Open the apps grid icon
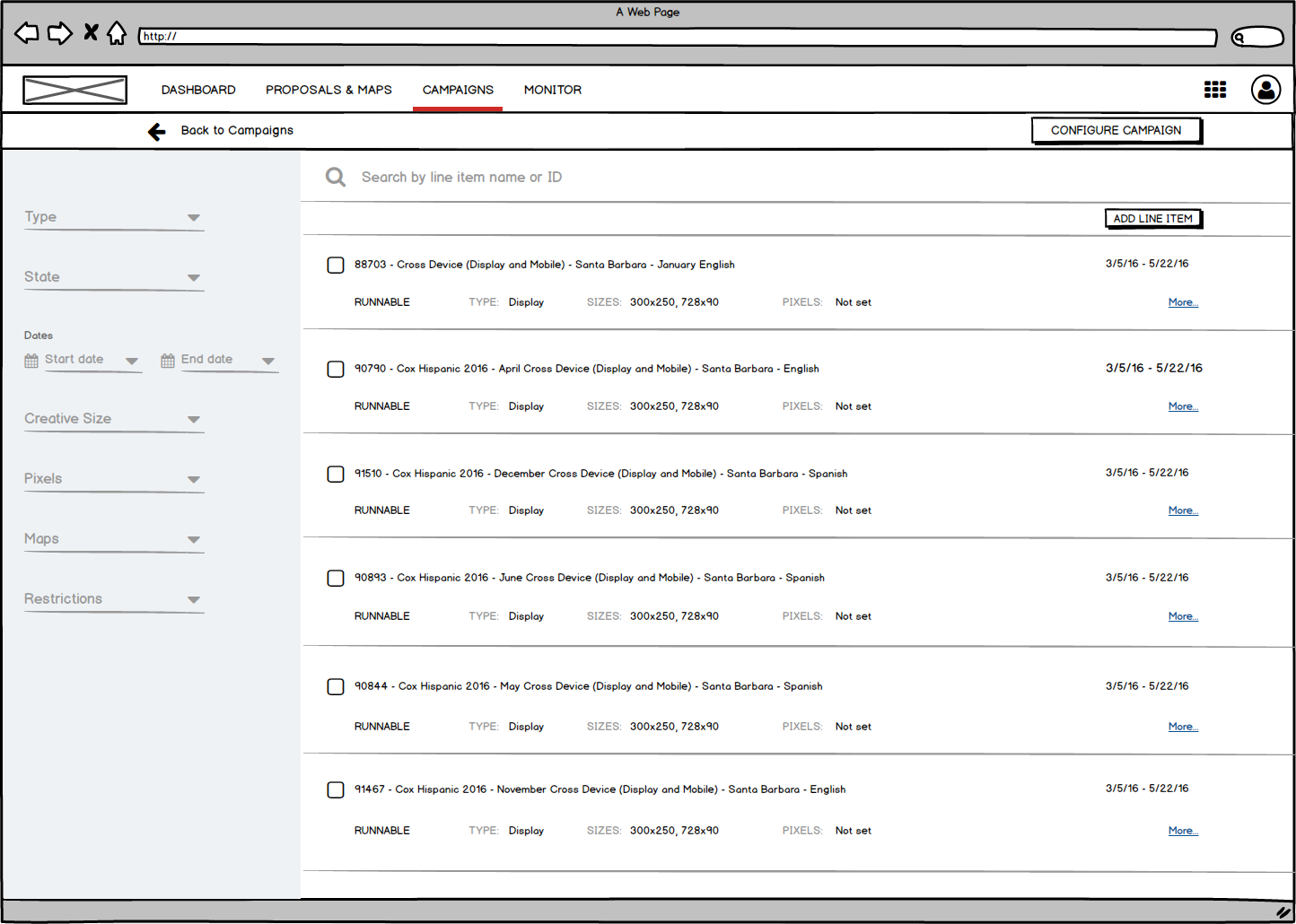This screenshot has width=1296, height=924. click(x=1214, y=90)
